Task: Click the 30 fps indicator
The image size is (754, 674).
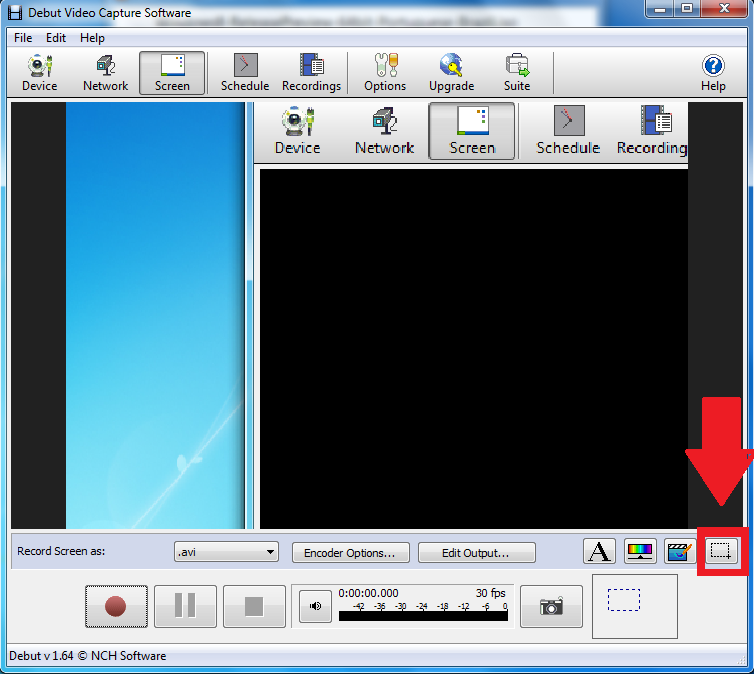Action: point(490,593)
